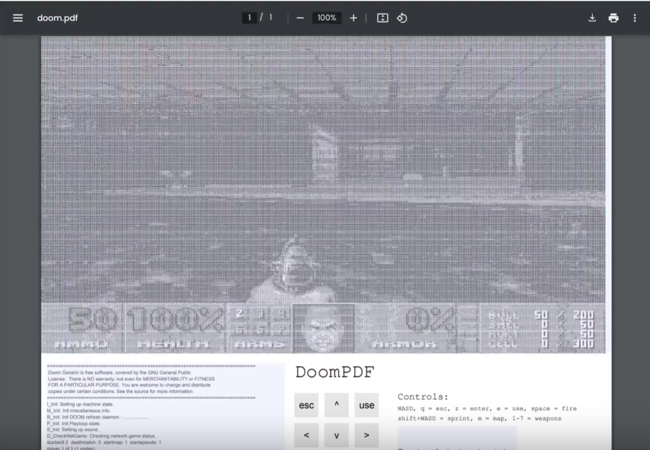
Task: Click the 'shift+WASD = sprint' controls line
Action: [x=479, y=419]
